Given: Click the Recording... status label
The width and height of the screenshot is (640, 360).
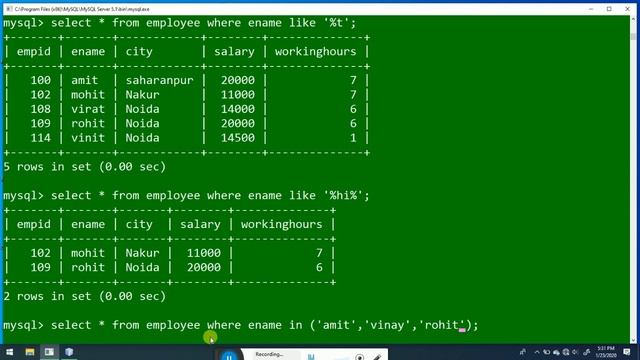Looking at the screenshot, I should click(269, 354).
